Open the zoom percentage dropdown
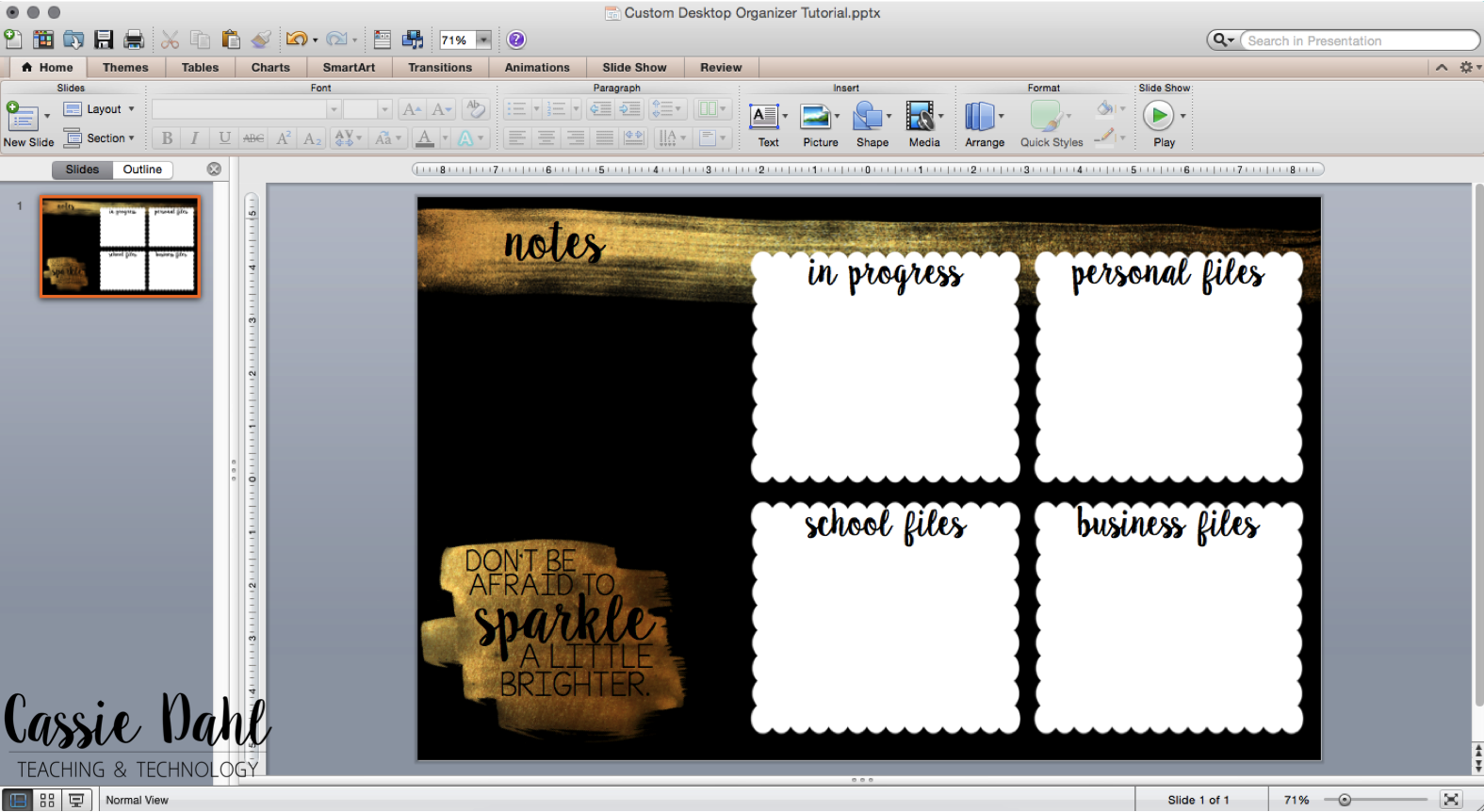This screenshot has height=812, width=1484. [483, 40]
